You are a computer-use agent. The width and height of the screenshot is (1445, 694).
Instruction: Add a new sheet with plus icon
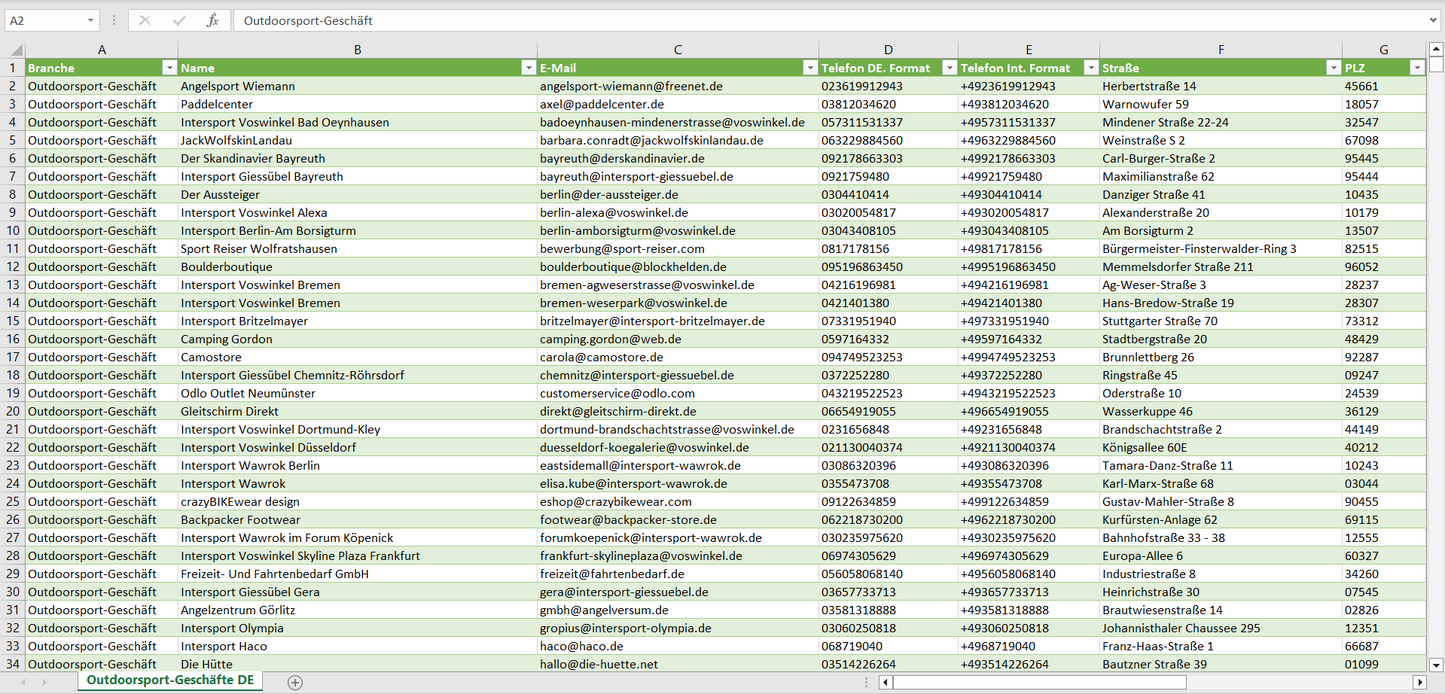point(295,682)
